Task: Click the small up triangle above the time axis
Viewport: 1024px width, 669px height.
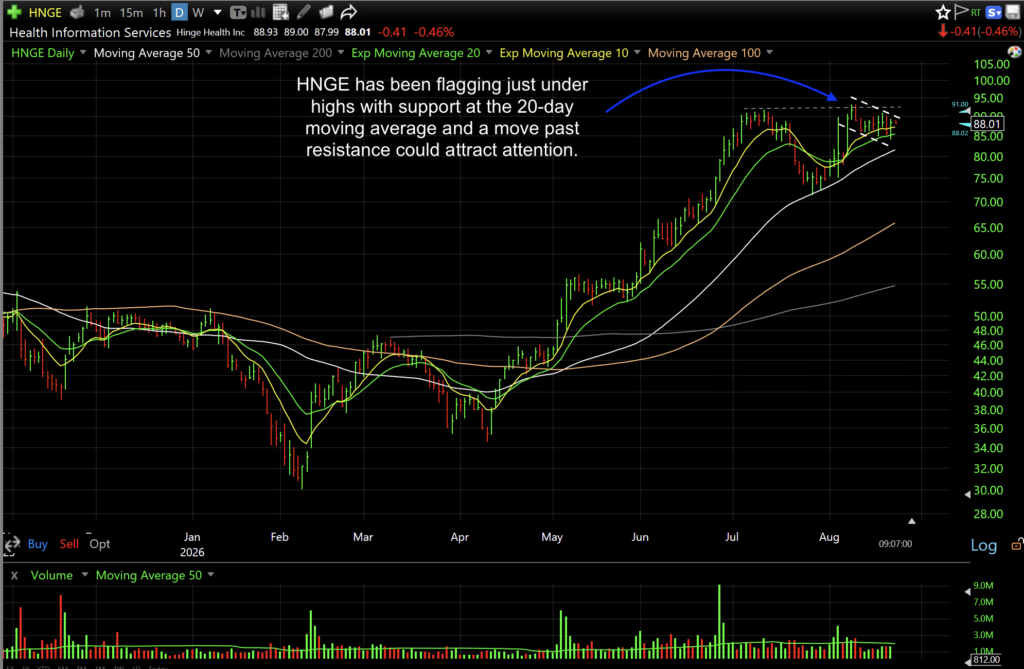Action: click(912, 521)
